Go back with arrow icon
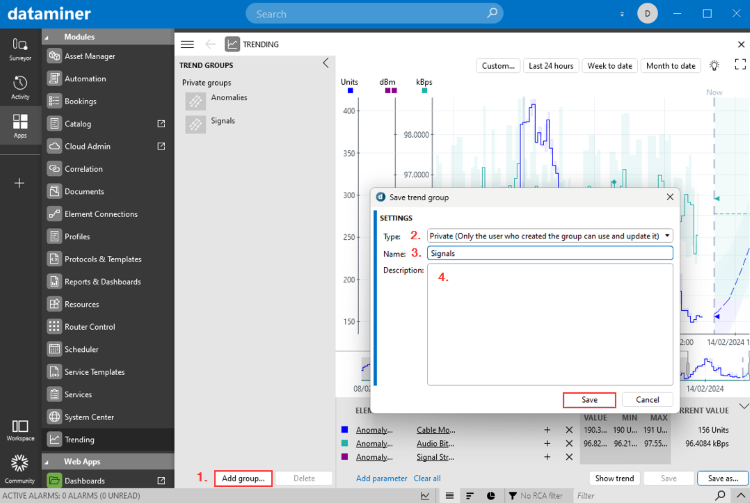Screen dimensions: 750x503 [x=210, y=44]
